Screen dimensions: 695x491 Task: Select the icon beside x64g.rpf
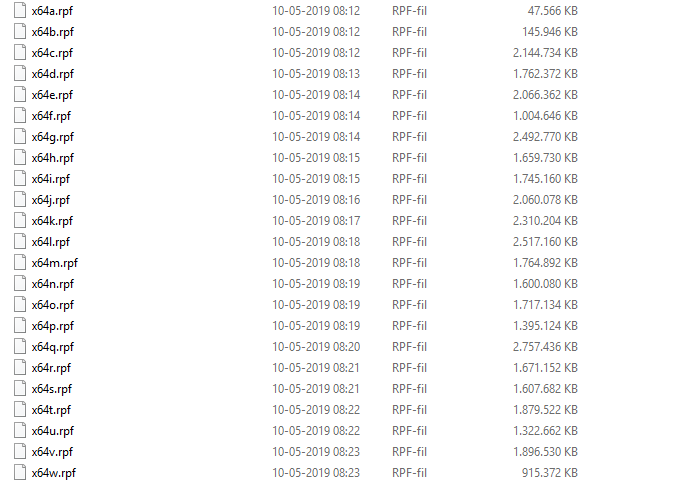point(20,136)
